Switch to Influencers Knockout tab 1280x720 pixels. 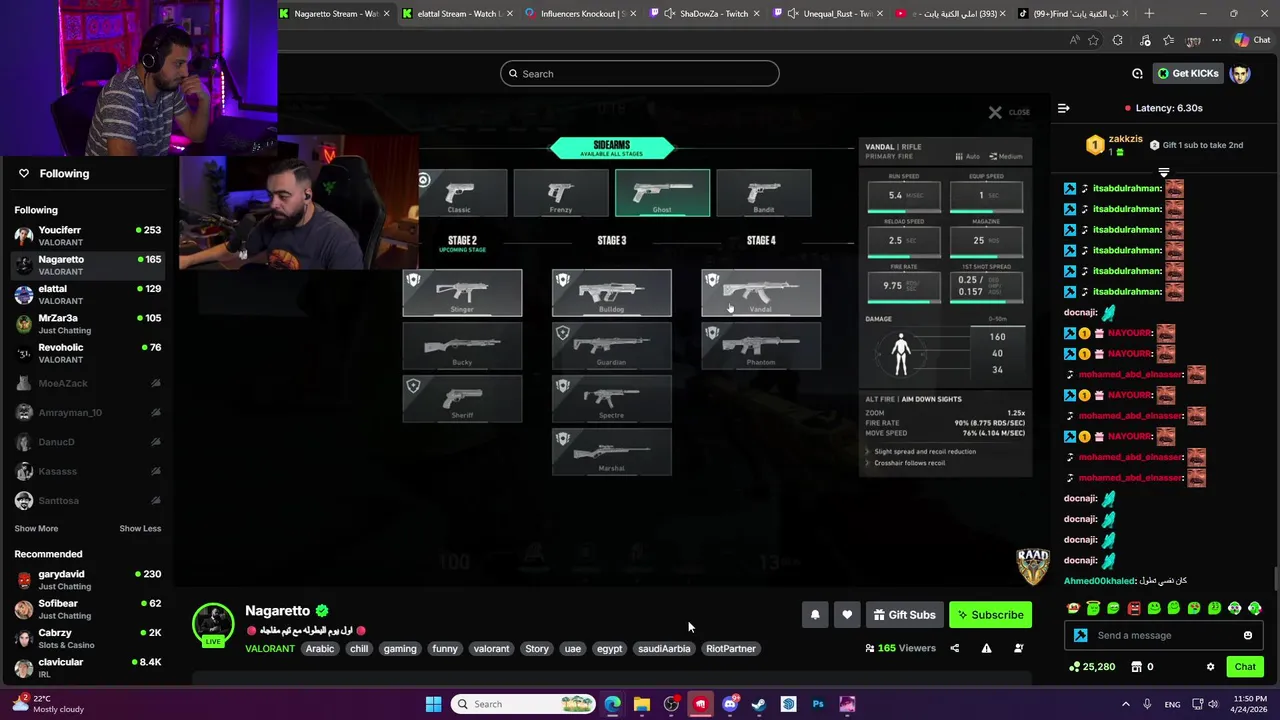coord(580,14)
